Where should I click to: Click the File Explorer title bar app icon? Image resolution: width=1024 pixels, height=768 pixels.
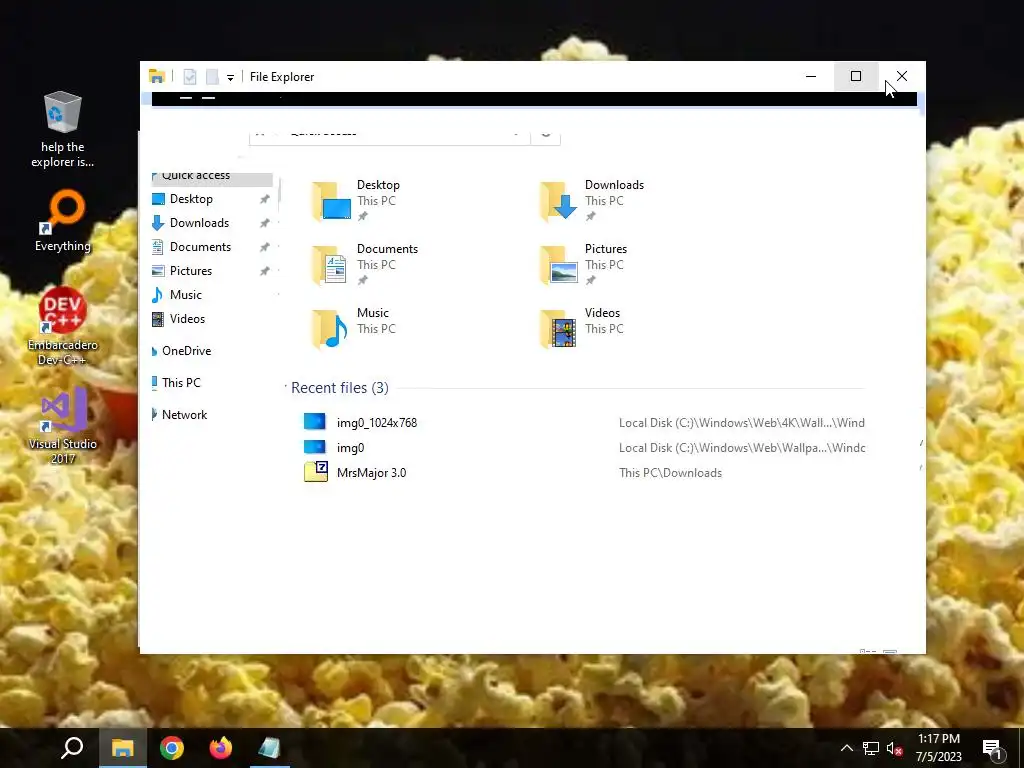(x=157, y=76)
